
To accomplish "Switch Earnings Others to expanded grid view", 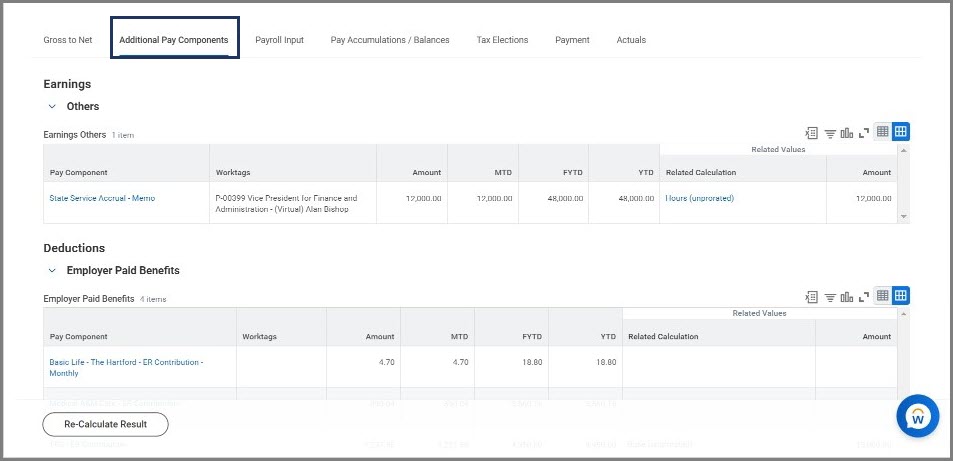I will tap(901, 132).
